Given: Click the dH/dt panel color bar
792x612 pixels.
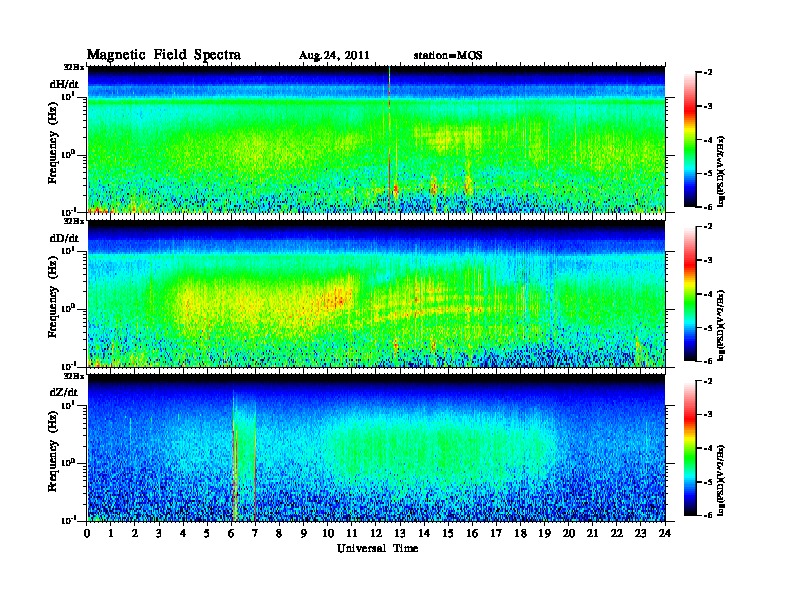Looking at the screenshot, I should [690, 140].
